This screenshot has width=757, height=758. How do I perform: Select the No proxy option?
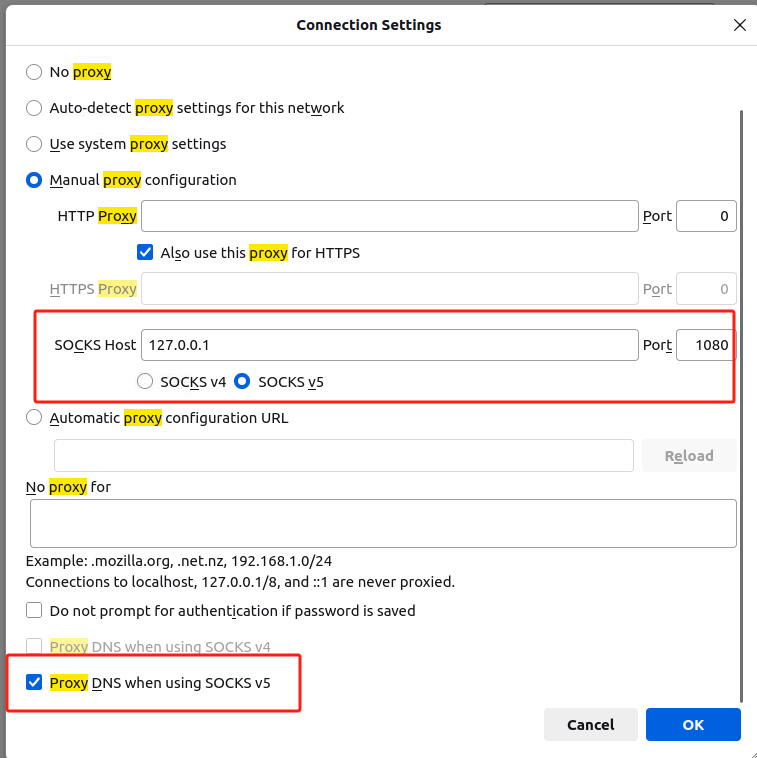pyautogui.click(x=34, y=72)
